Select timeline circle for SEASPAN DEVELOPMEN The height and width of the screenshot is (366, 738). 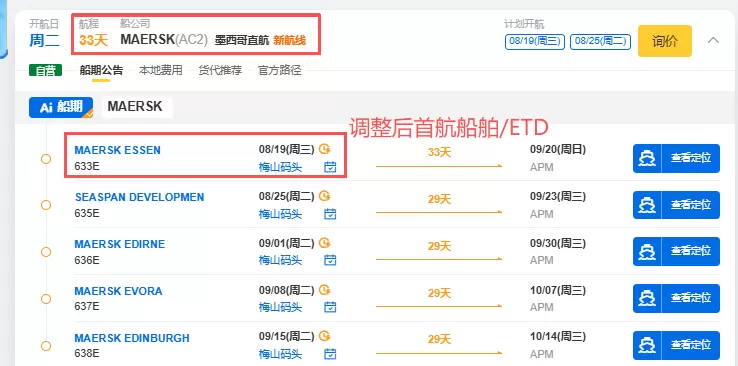coord(46,206)
